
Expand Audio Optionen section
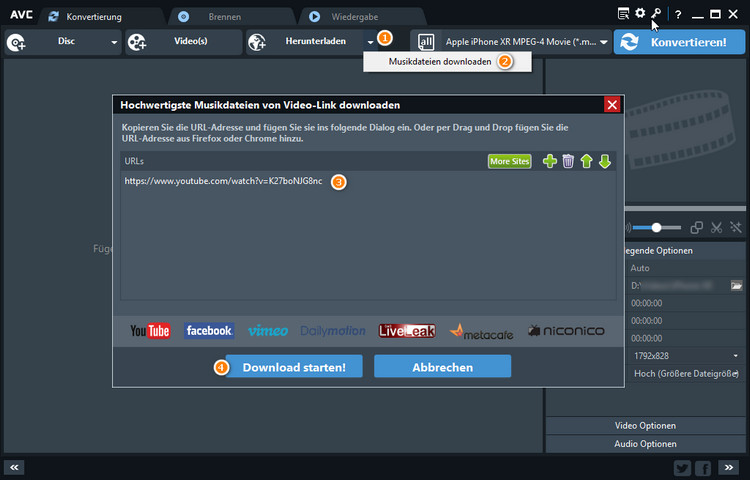[645, 444]
